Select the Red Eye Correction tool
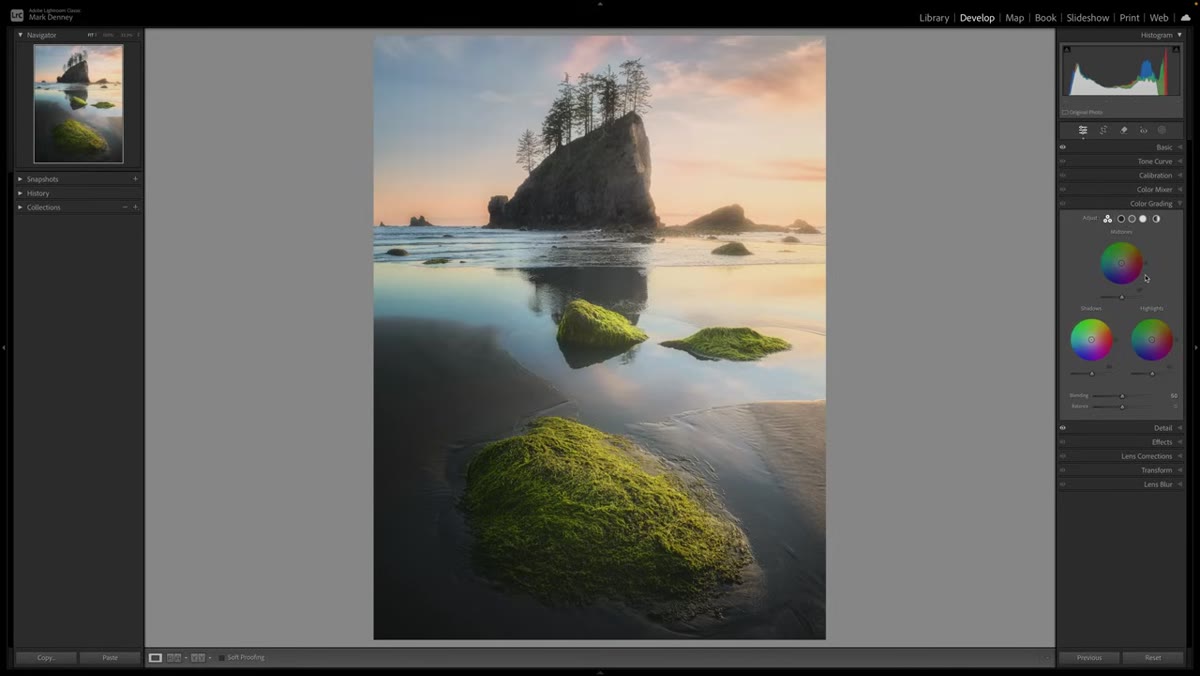The height and width of the screenshot is (676, 1200). pyautogui.click(x=1143, y=130)
